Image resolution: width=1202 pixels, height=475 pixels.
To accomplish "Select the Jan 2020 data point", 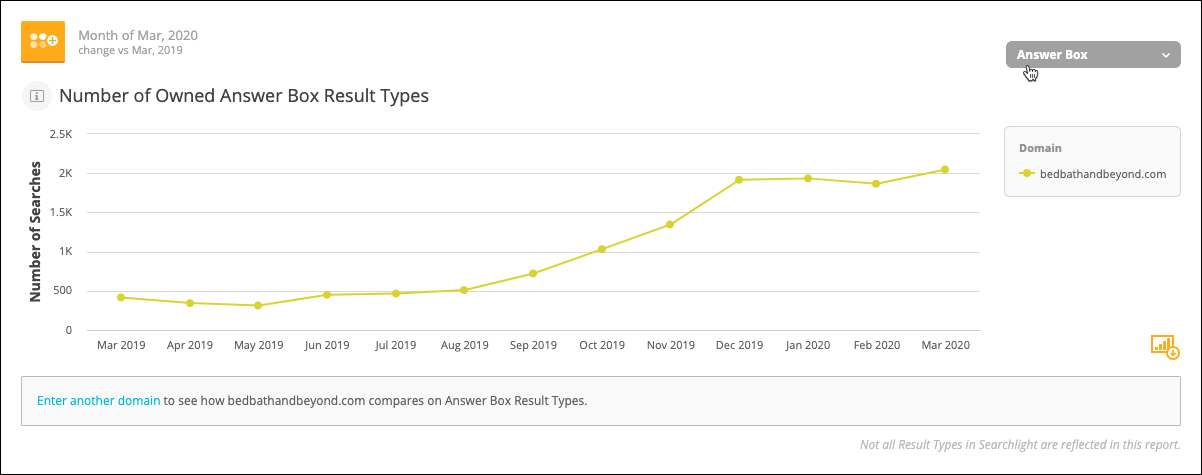I will [808, 178].
